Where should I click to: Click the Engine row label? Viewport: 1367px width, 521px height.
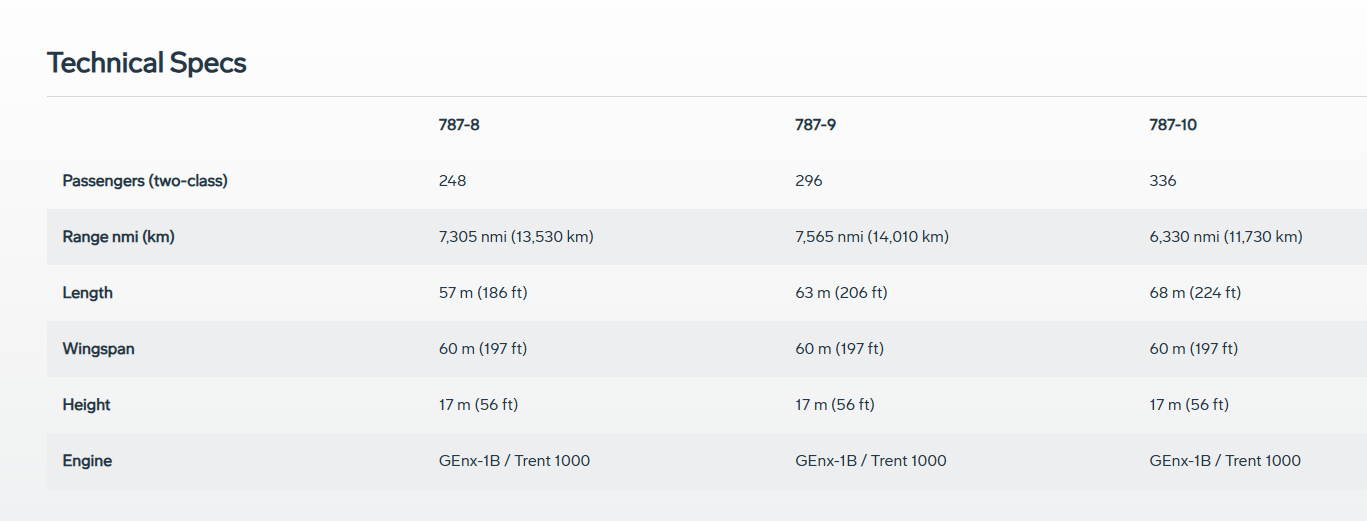[x=87, y=461]
